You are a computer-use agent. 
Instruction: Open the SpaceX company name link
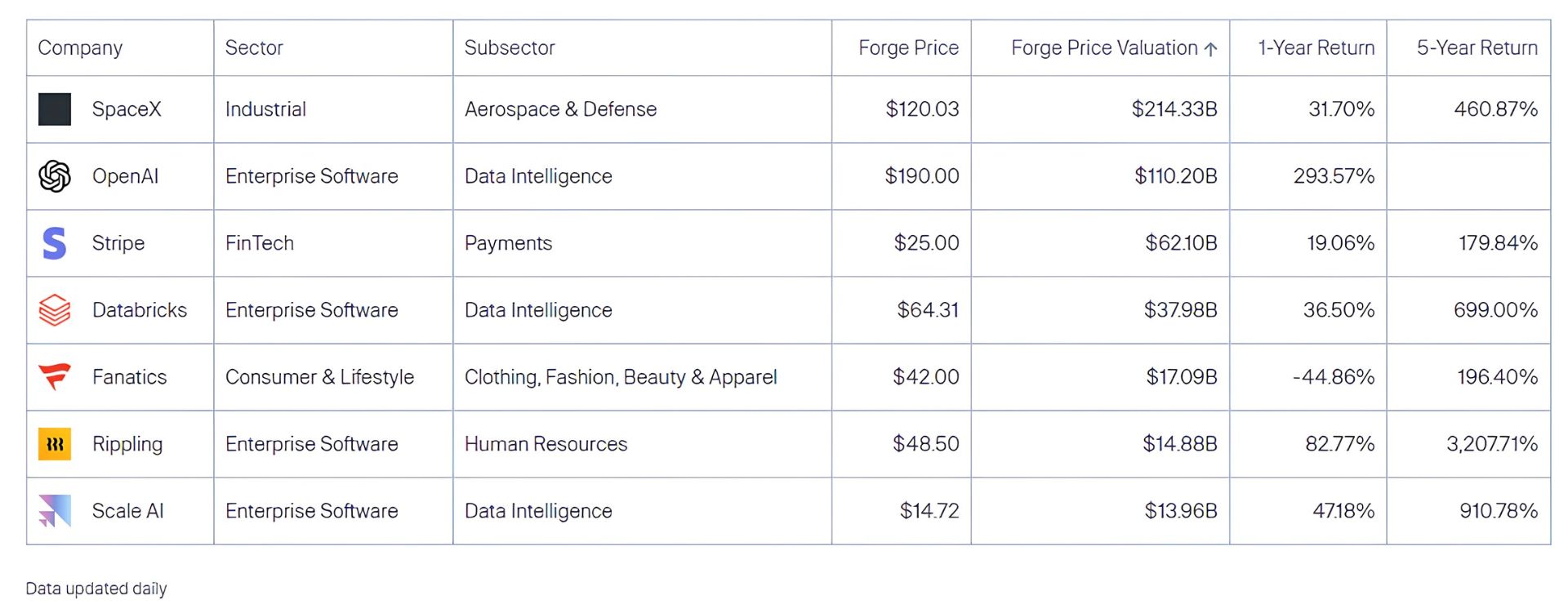pyautogui.click(x=127, y=109)
